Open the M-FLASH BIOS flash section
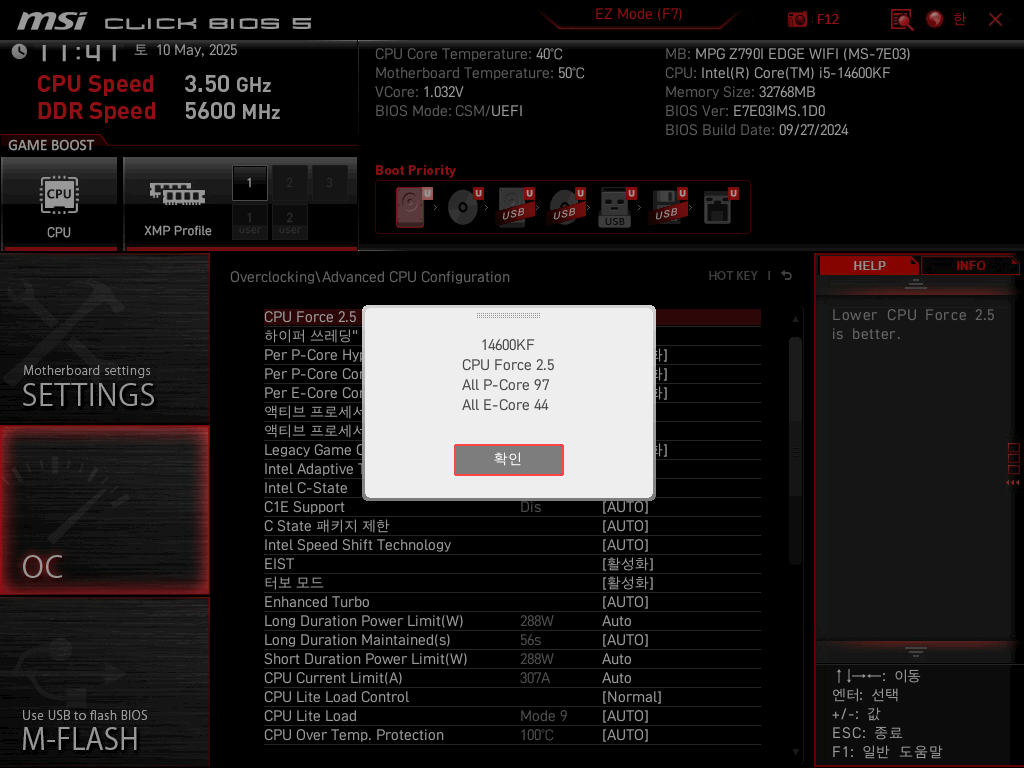The image size is (1024, 768). pos(104,682)
